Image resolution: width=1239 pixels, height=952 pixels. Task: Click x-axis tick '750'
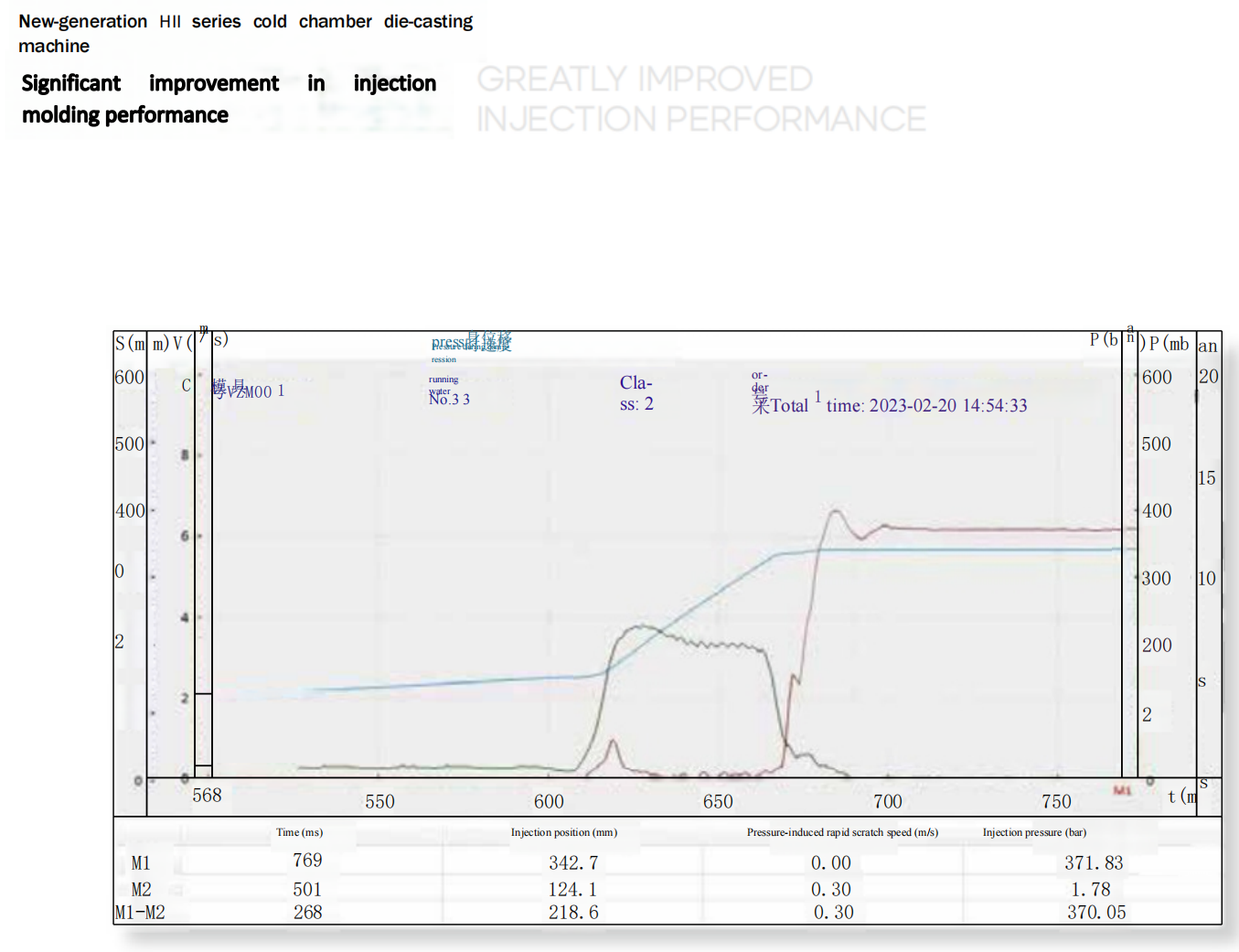point(1056,801)
